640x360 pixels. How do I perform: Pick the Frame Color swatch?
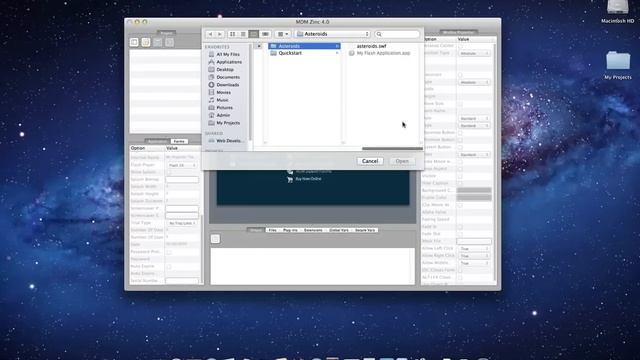pos(474,198)
